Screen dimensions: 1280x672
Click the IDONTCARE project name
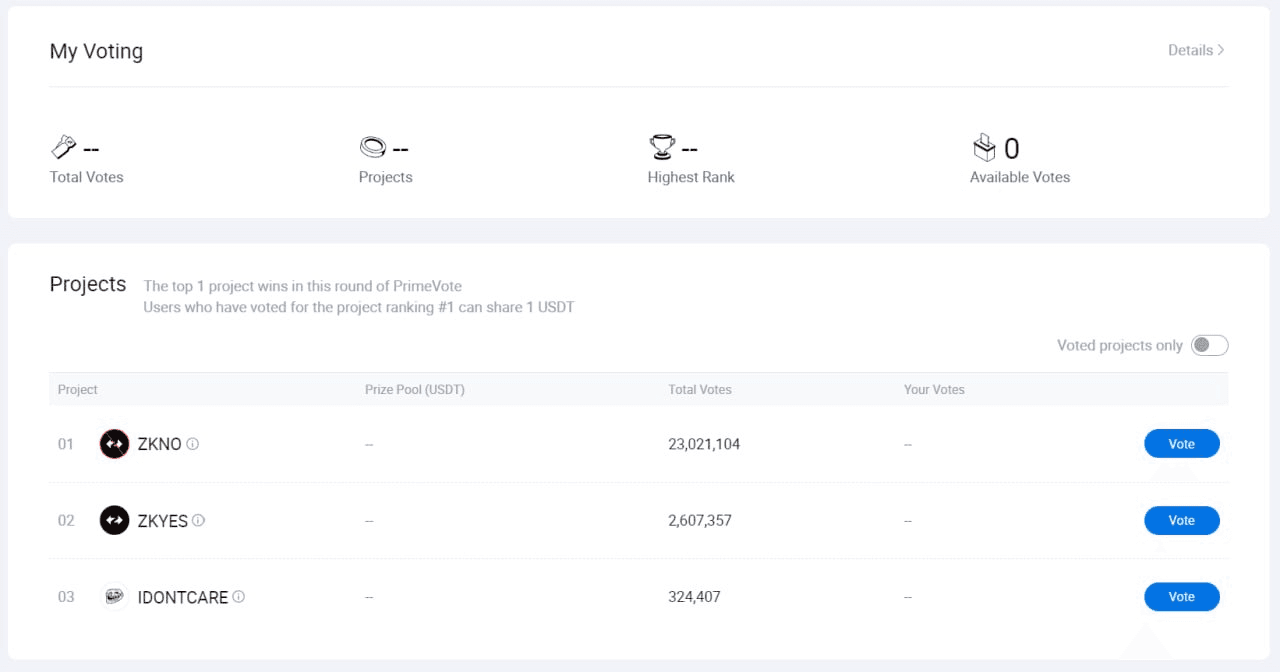pos(183,597)
